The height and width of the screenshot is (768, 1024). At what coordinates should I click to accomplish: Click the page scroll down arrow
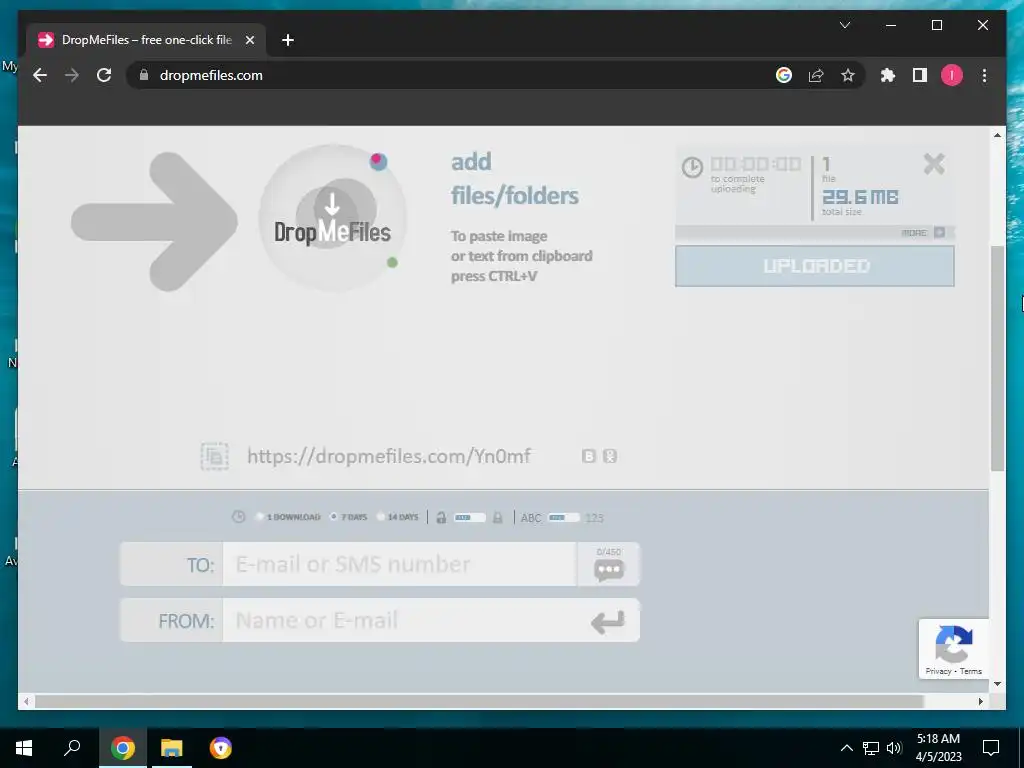coord(997,684)
